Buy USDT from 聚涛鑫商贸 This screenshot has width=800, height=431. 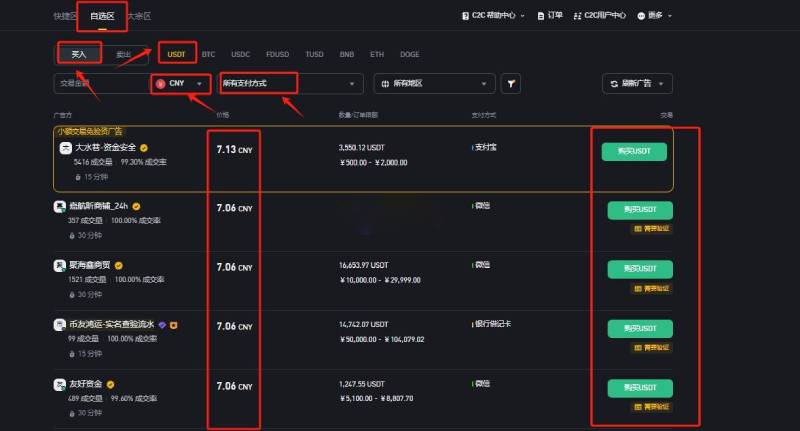click(x=640, y=269)
